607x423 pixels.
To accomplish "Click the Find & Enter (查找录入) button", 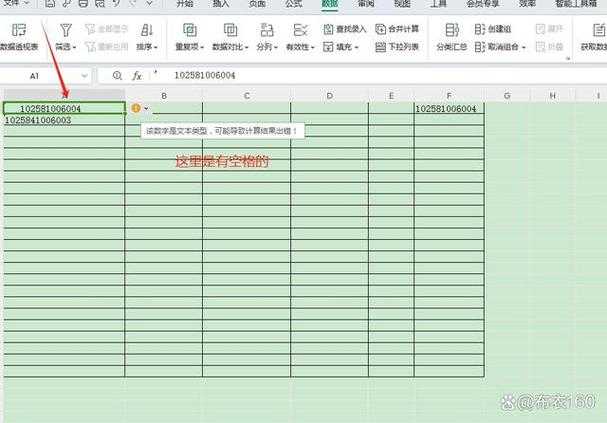I will point(343,29).
